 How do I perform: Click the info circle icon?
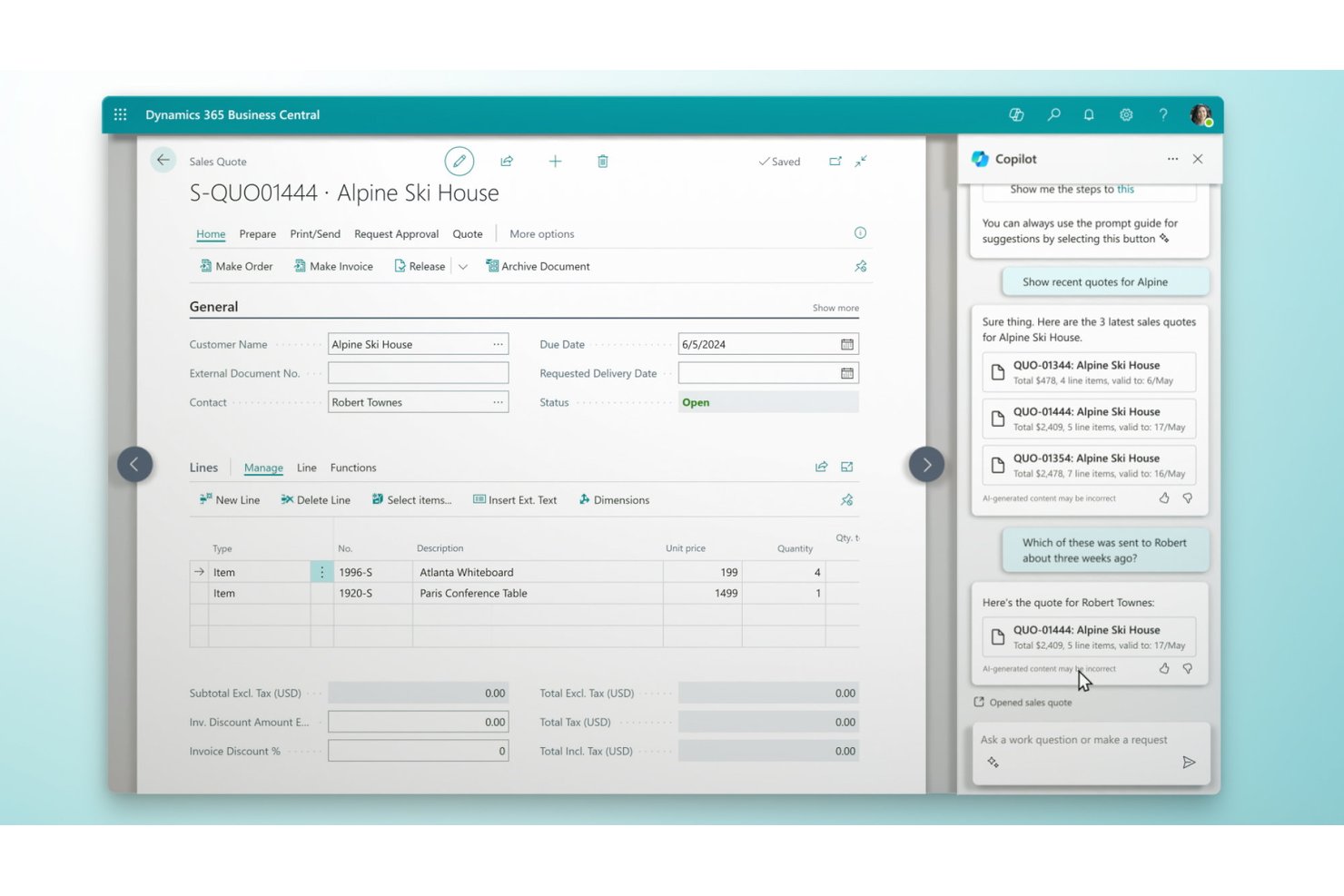860,233
